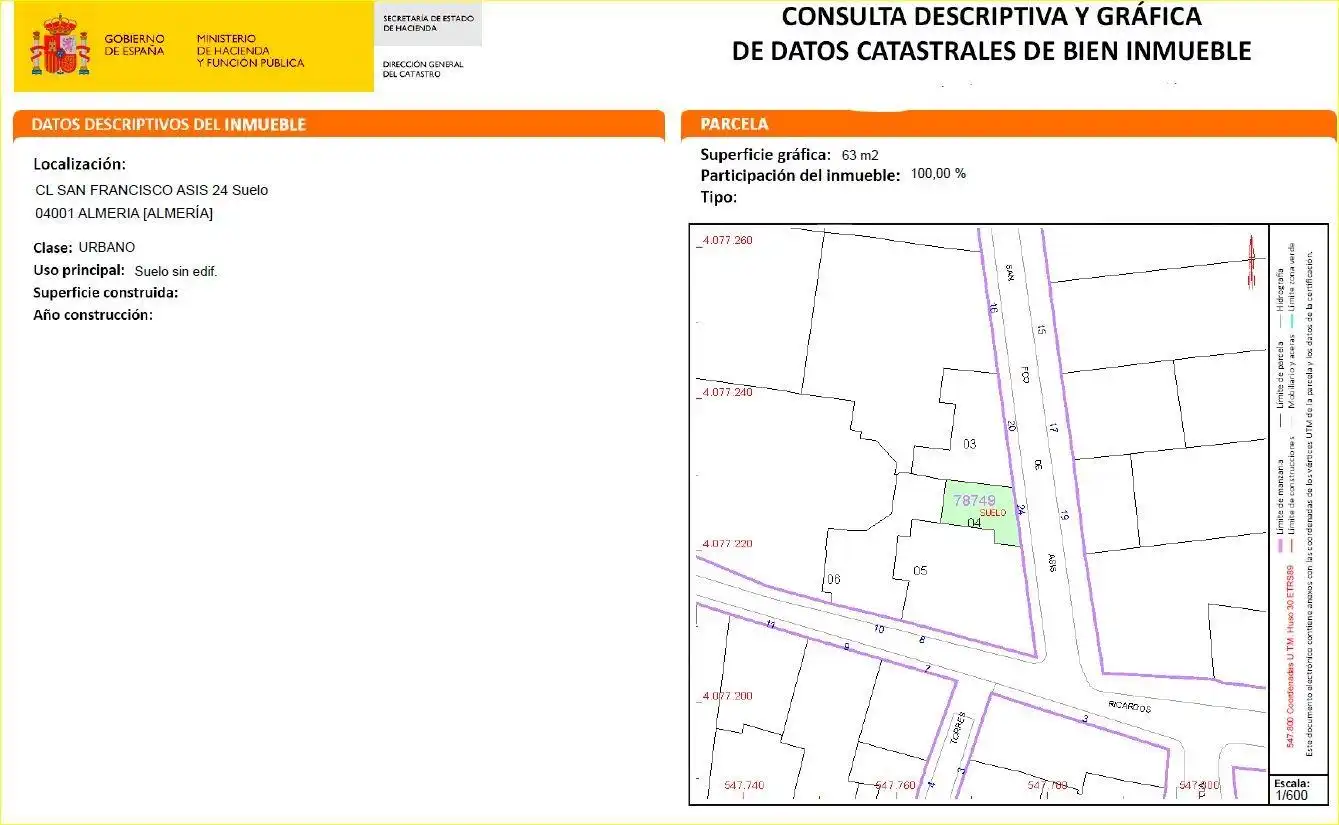Click street number 11 on the map
The width and height of the screenshot is (1339, 825).
pyautogui.click(x=770, y=624)
